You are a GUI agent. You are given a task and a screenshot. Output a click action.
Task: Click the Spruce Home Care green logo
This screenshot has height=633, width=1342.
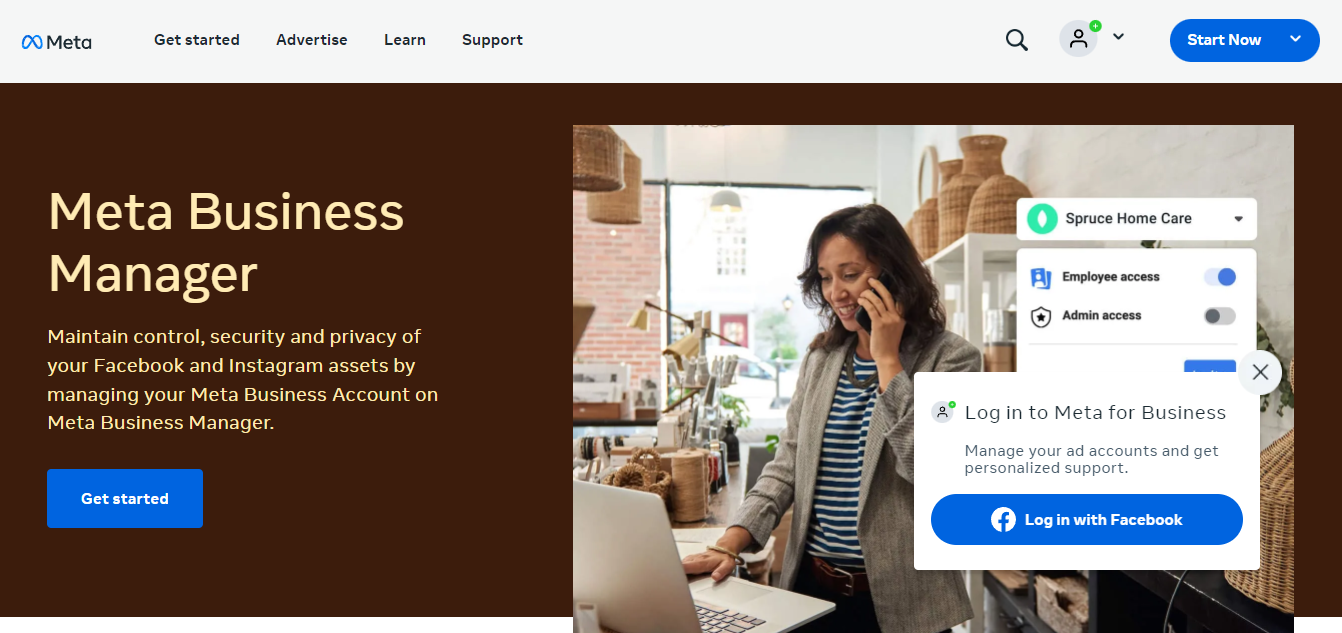pos(1043,218)
